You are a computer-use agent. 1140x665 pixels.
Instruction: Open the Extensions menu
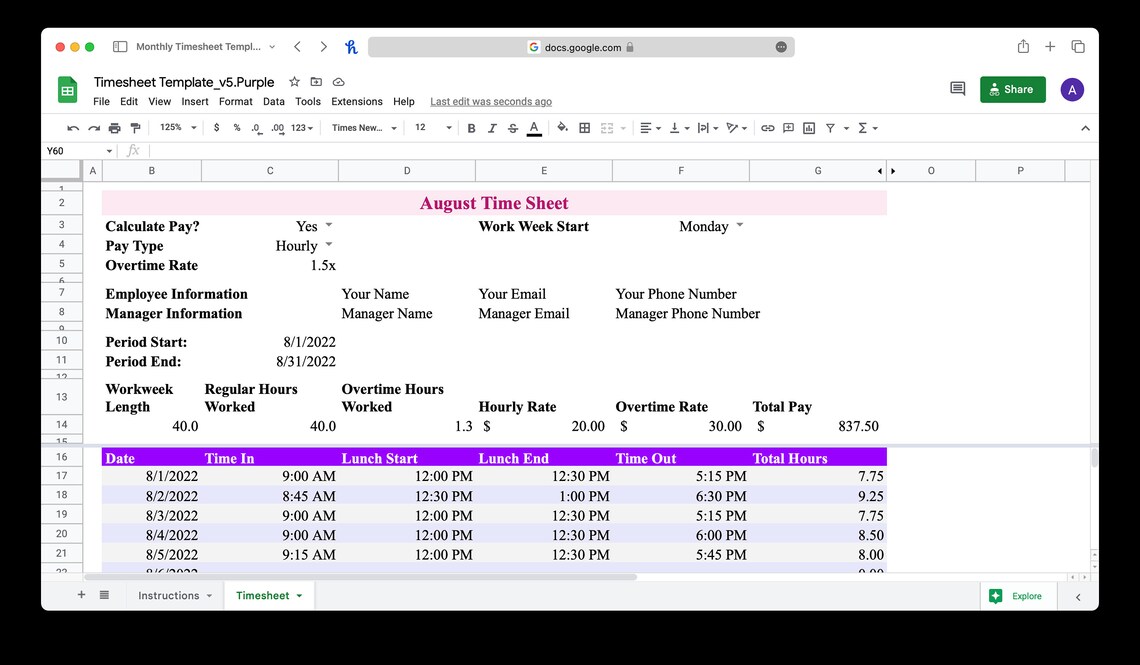tap(356, 101)
